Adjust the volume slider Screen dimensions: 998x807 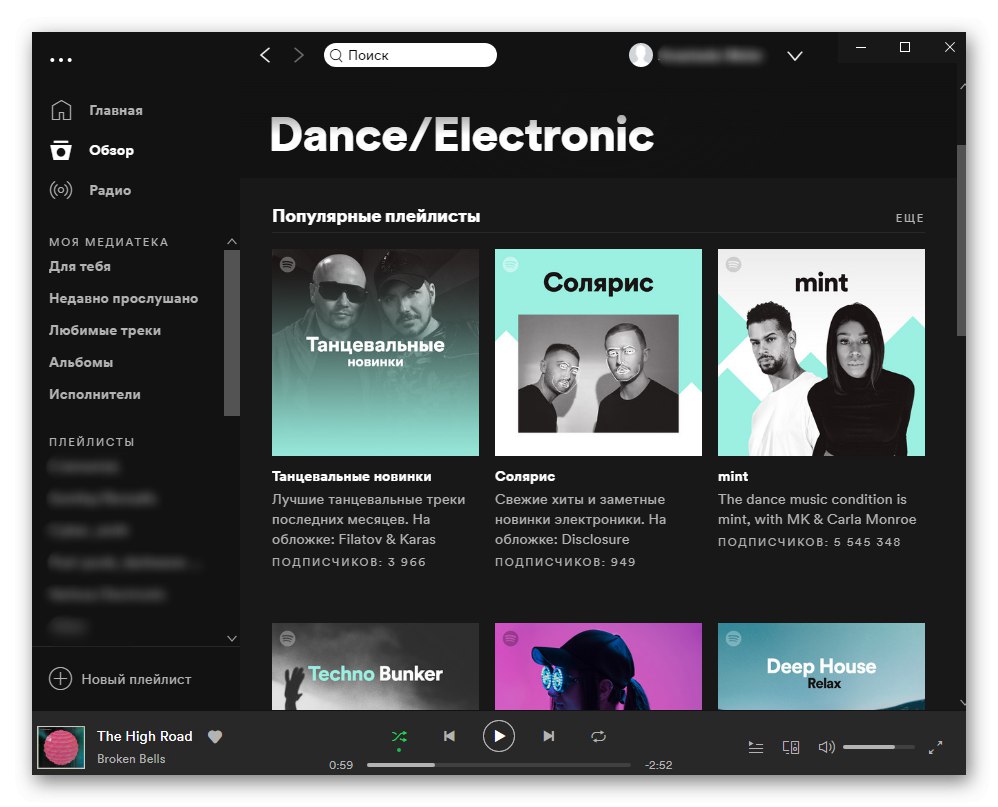pyautogui.click(x=879, y=747)
